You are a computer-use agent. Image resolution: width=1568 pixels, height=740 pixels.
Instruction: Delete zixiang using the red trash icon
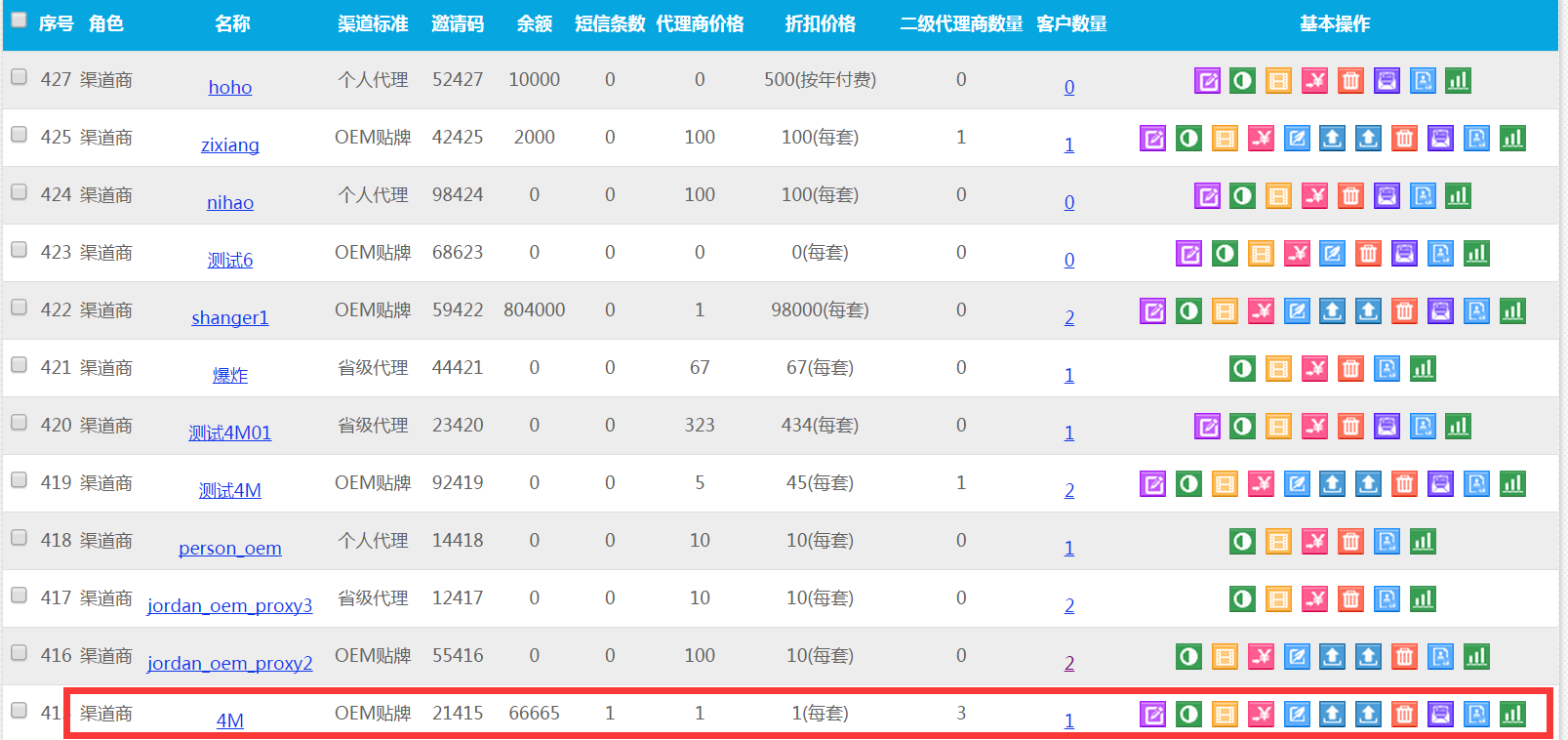[1404, 139]
